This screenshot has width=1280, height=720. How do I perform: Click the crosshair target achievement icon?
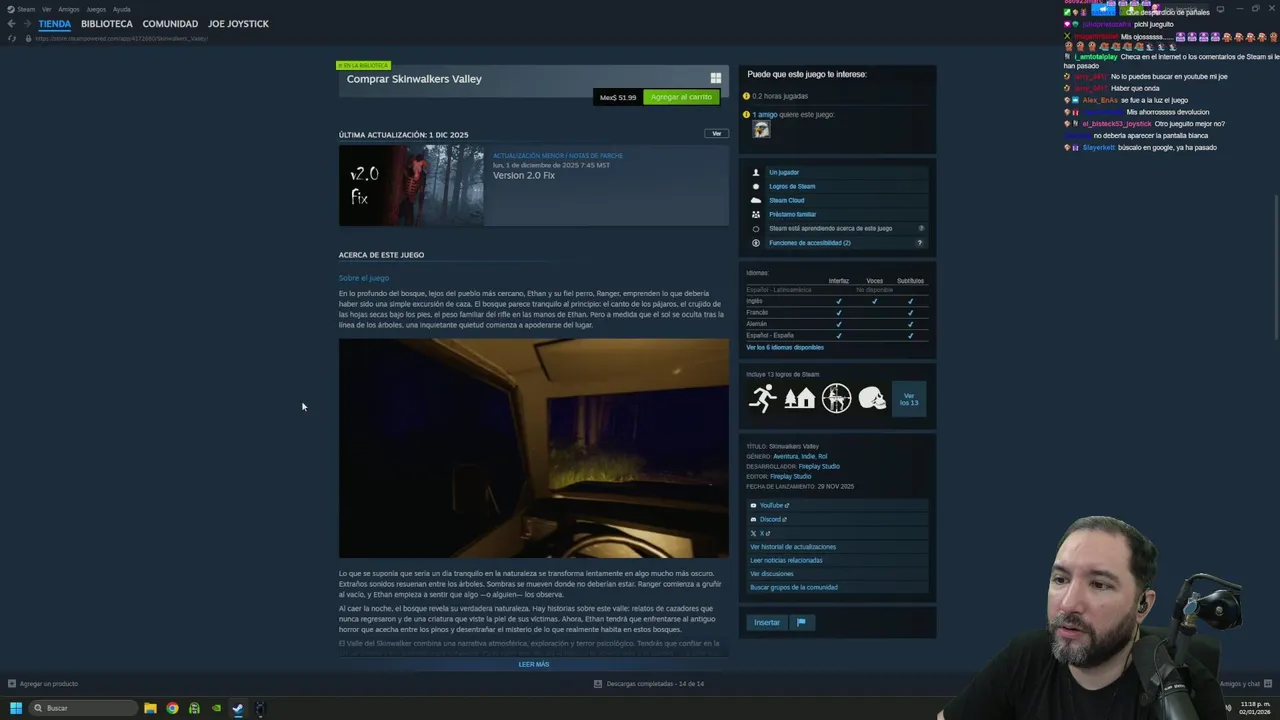[x=836, y=398]
